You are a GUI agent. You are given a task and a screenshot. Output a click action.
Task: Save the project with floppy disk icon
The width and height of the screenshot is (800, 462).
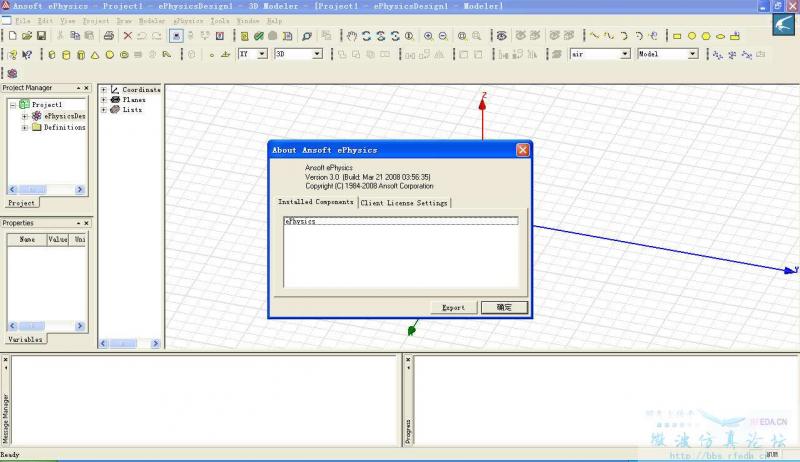[x=41, y=36]
